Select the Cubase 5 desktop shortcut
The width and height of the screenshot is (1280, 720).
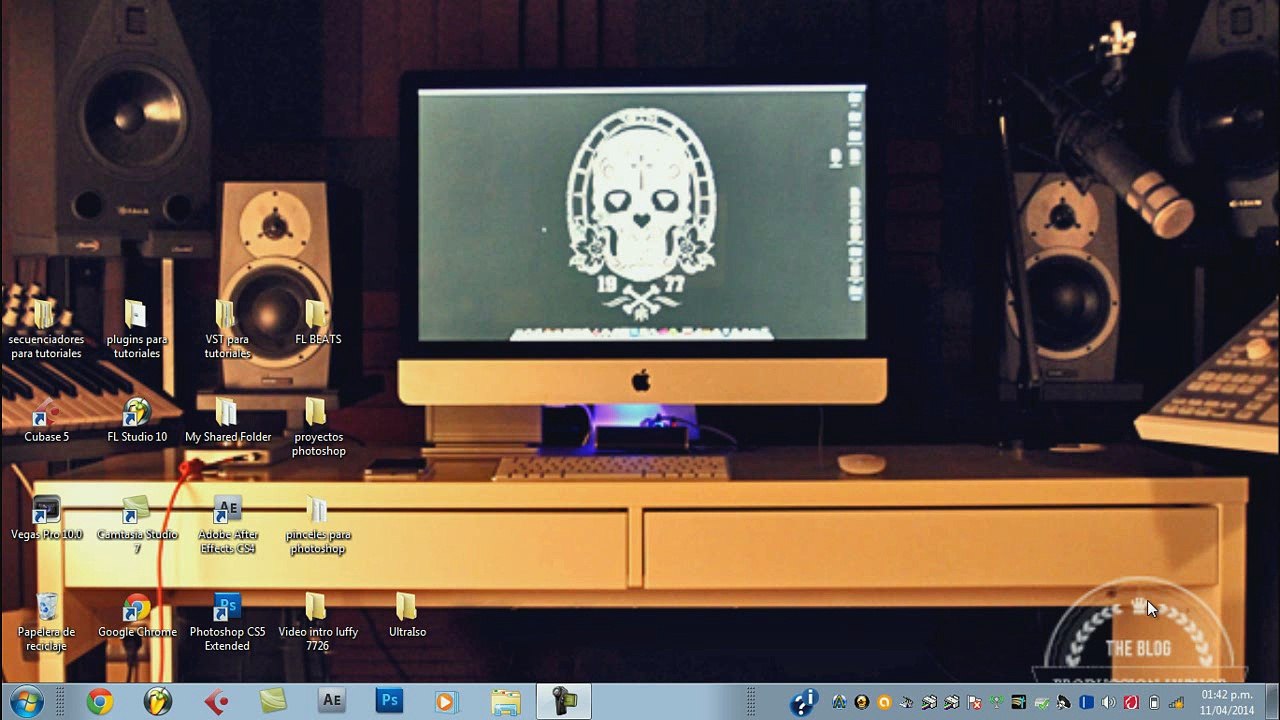pos(46,421)
